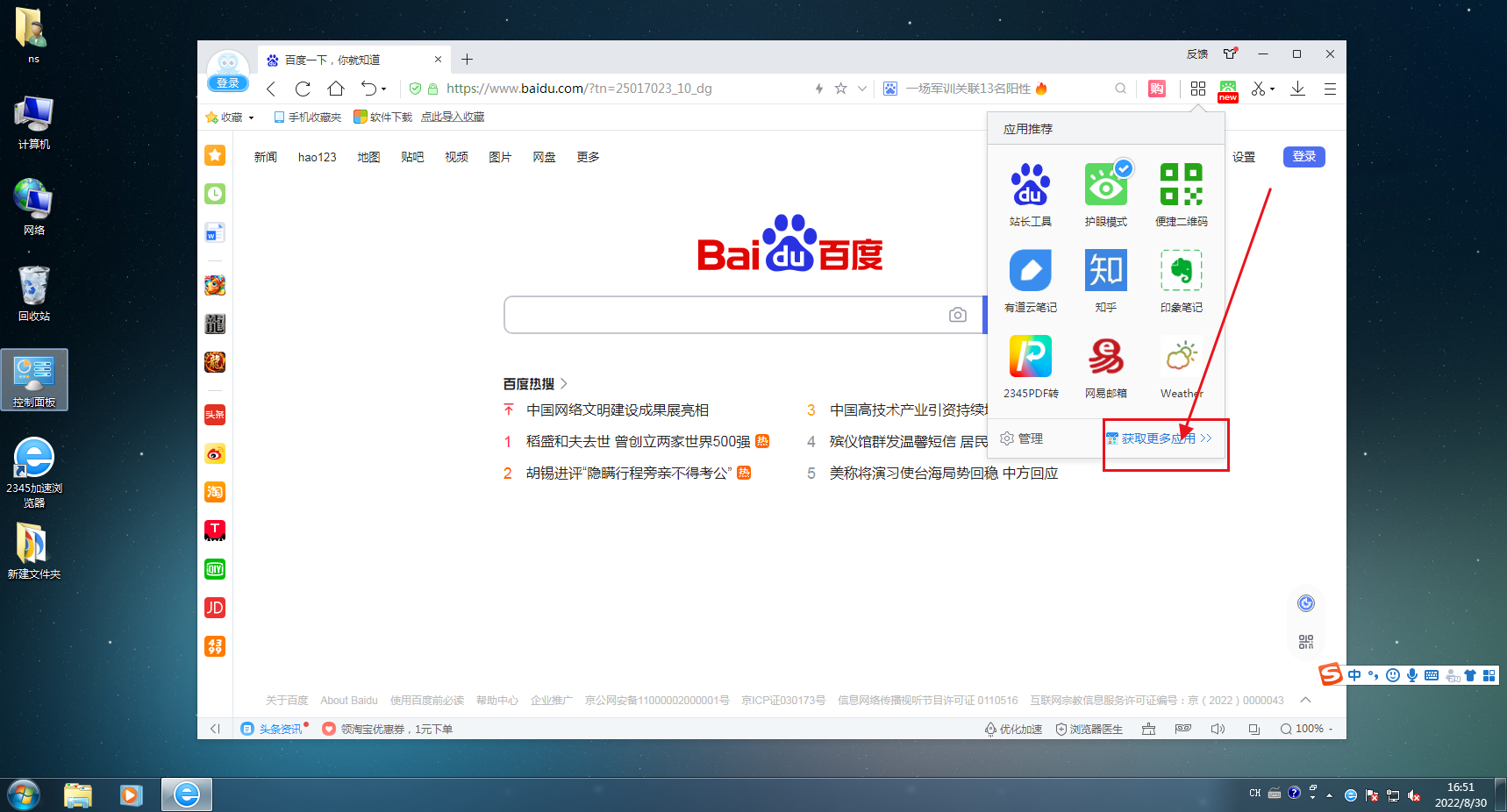This screenshot has width=1507, height=812.
Task: Click the blue 登录 button under avatar
Action: (x=228, y=83)
